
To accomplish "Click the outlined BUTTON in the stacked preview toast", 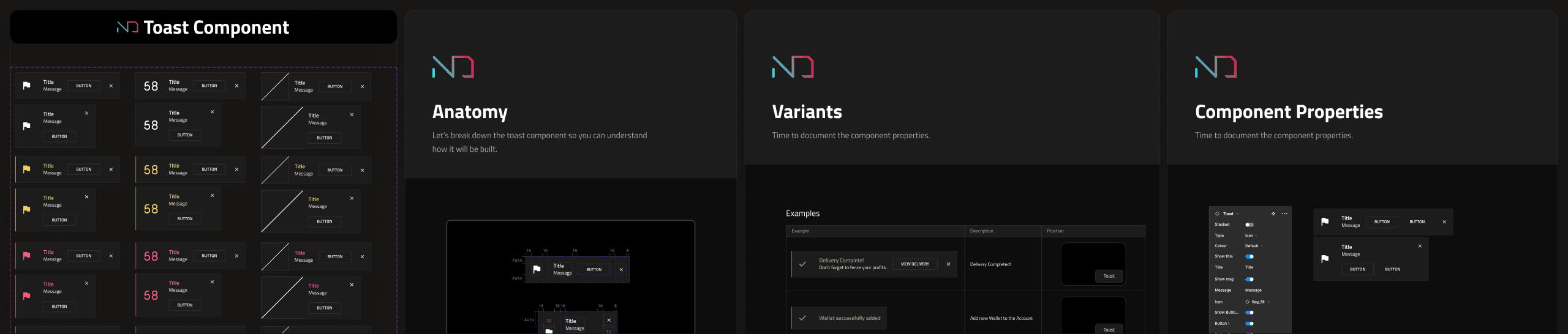I will pos(1357,269).
